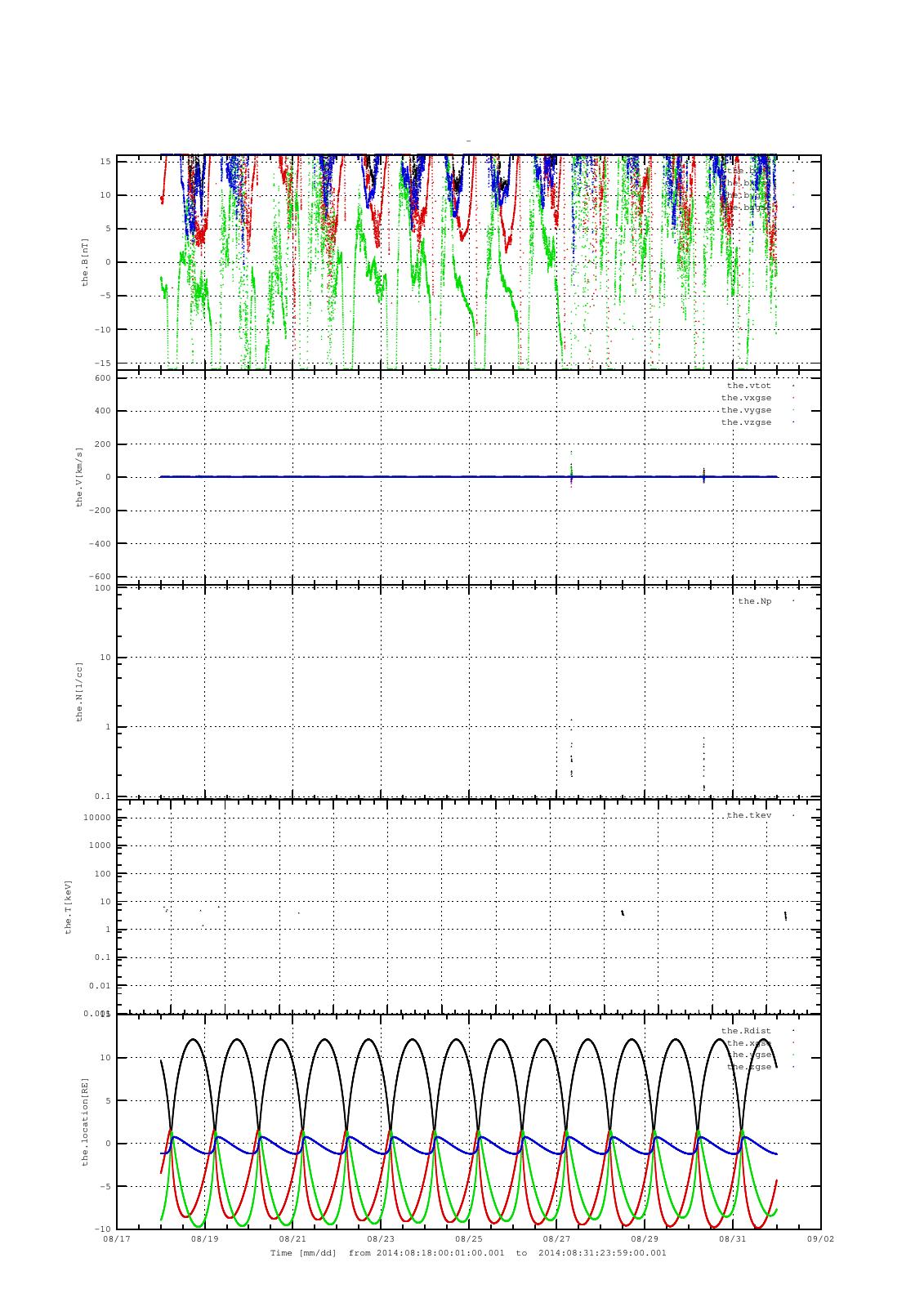Select the 5 tick on the location axis
The width and height of the screenshot is (924, 1307).
[x=108, y=1100]
